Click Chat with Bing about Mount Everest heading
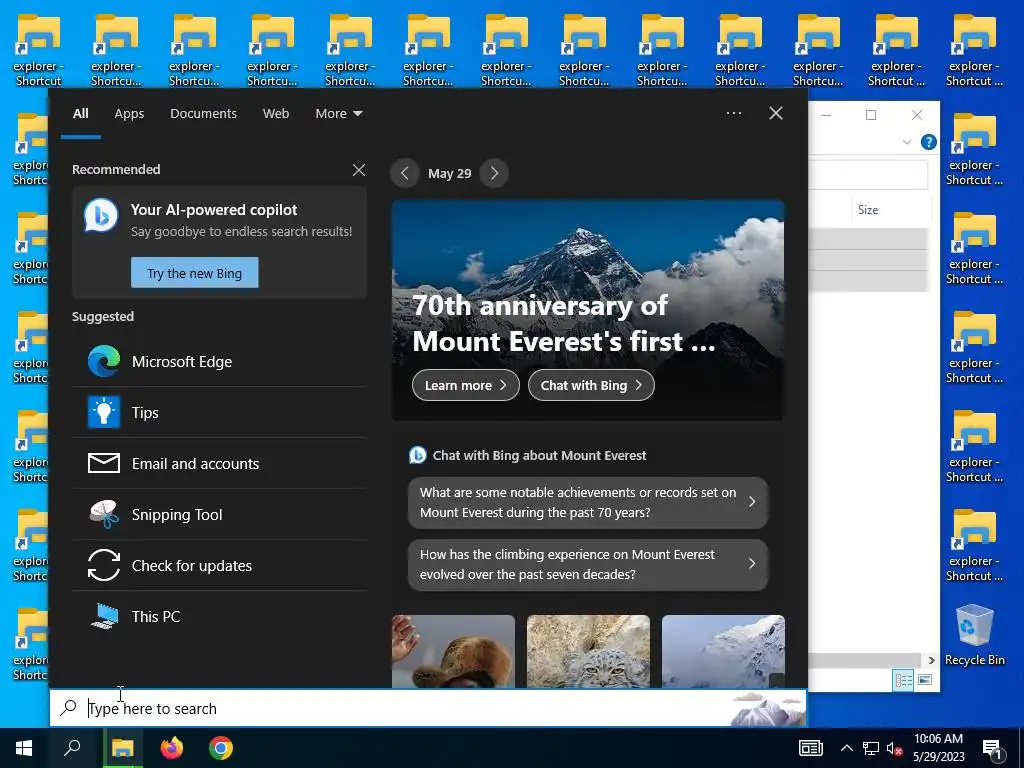The image size is (1024, 768). pos(539,455)
